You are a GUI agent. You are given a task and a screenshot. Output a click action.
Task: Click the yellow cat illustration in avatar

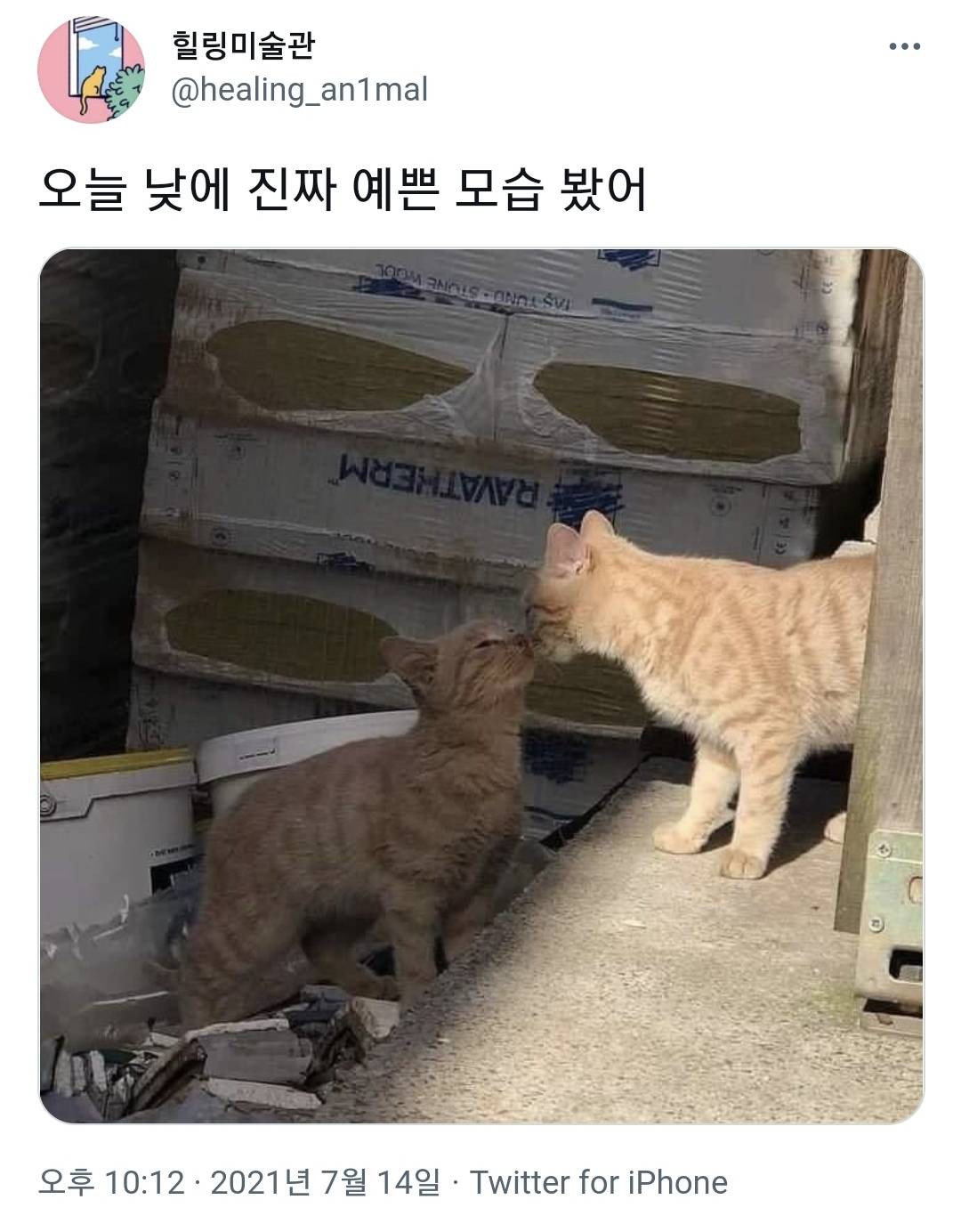91,90
